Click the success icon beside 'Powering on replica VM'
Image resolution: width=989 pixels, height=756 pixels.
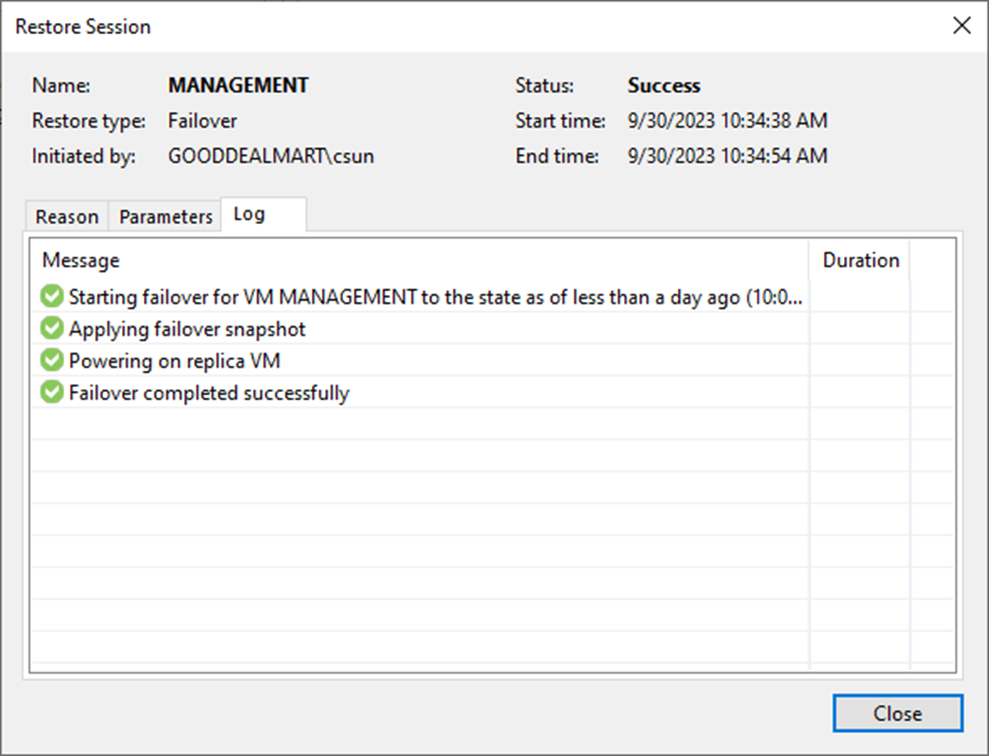coord(52,361)
